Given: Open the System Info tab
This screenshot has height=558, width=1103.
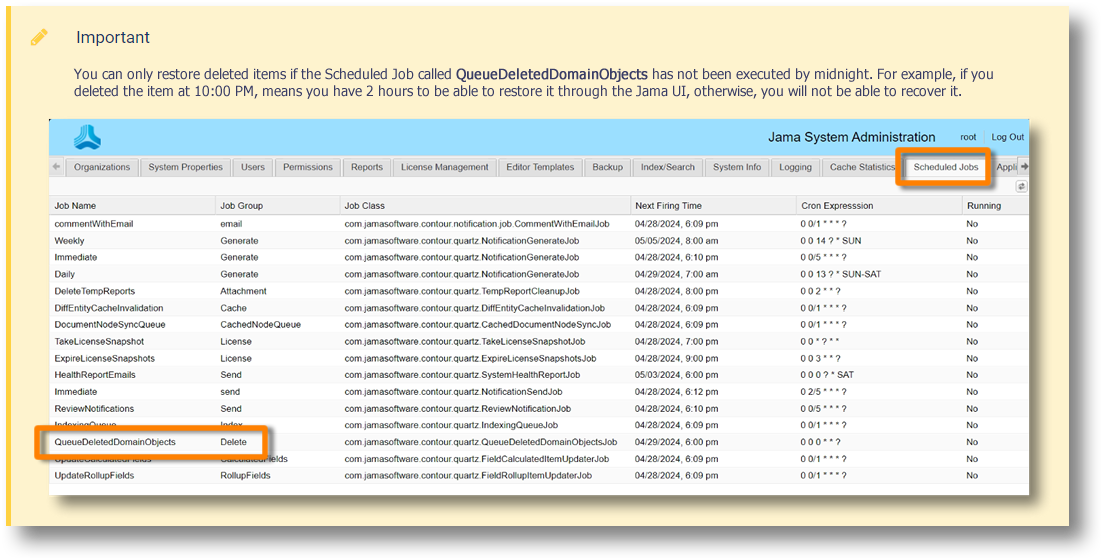Looking at the screenshot, I should point(737,167).
